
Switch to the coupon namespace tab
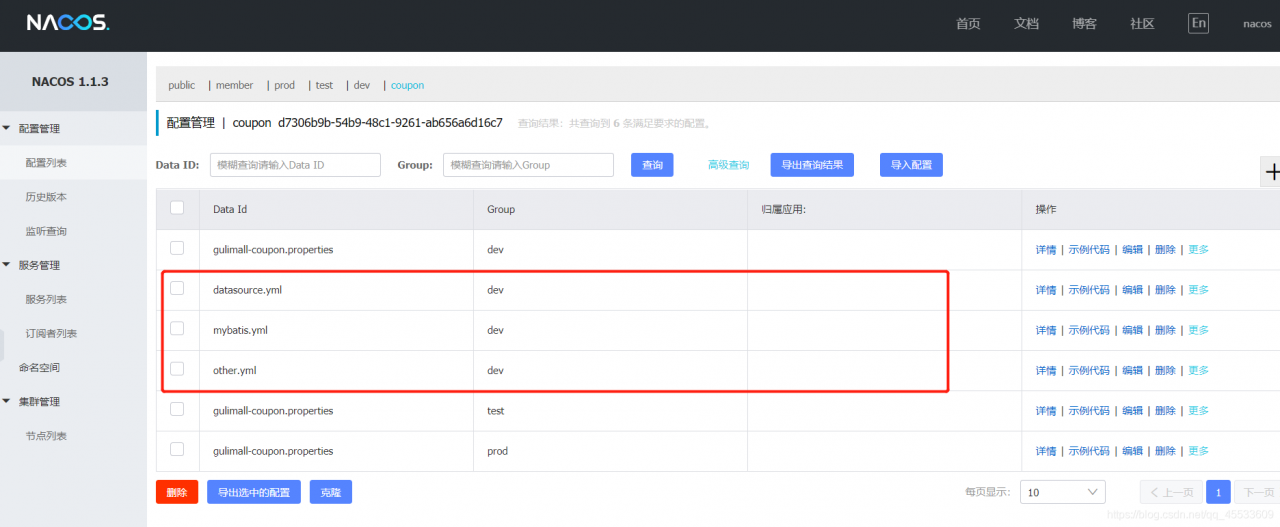pyautogui.click(x=408, y=85)
